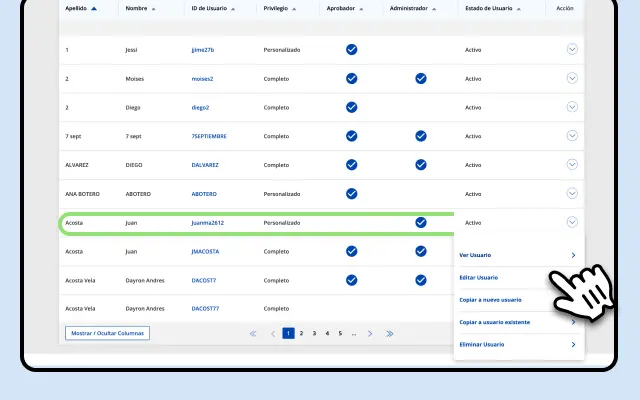The height and width of the screenshot is (400, 640).
Task: Click Aprobador checkmark for ABOTERO
Action: (351, 193)
